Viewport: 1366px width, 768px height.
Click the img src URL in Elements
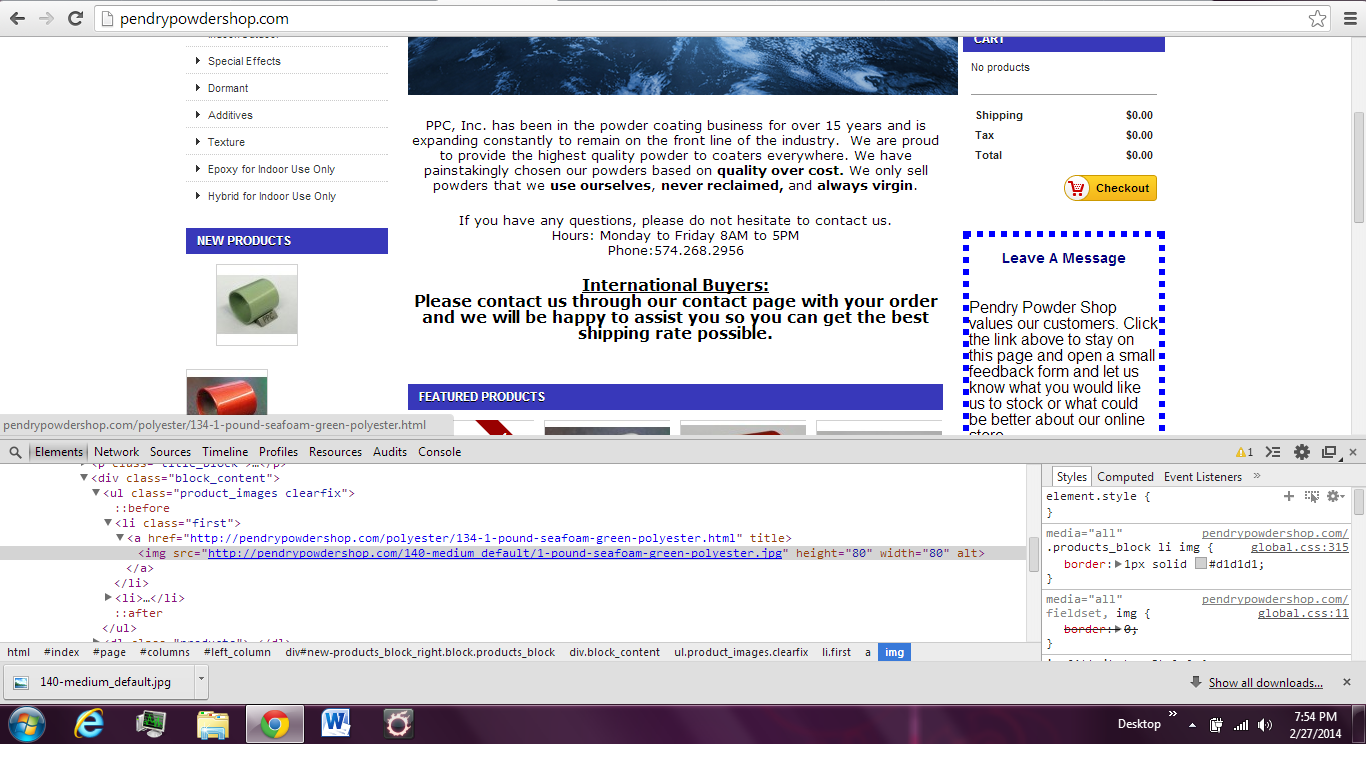(494, 553)
